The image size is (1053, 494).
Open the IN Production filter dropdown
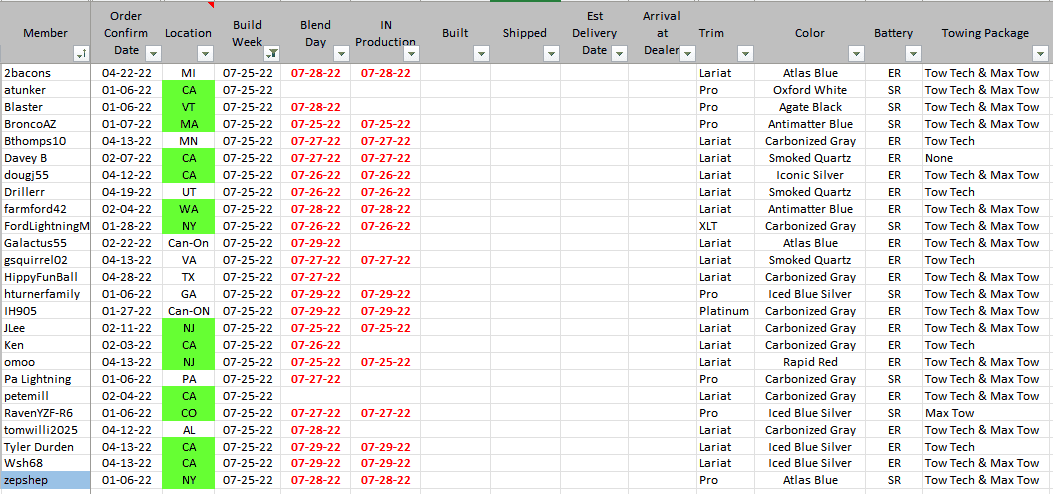411,52
